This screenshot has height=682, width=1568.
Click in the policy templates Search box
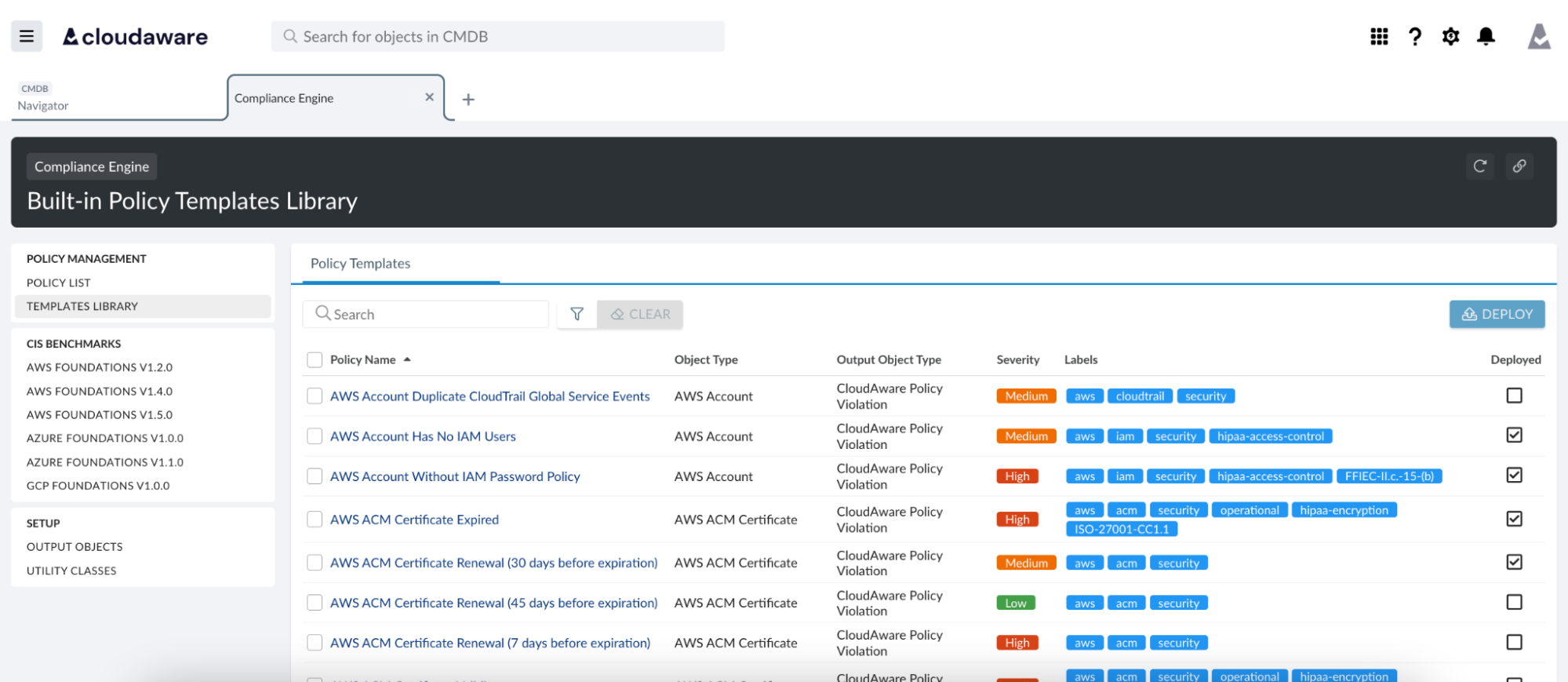click(x=425, y=314)
